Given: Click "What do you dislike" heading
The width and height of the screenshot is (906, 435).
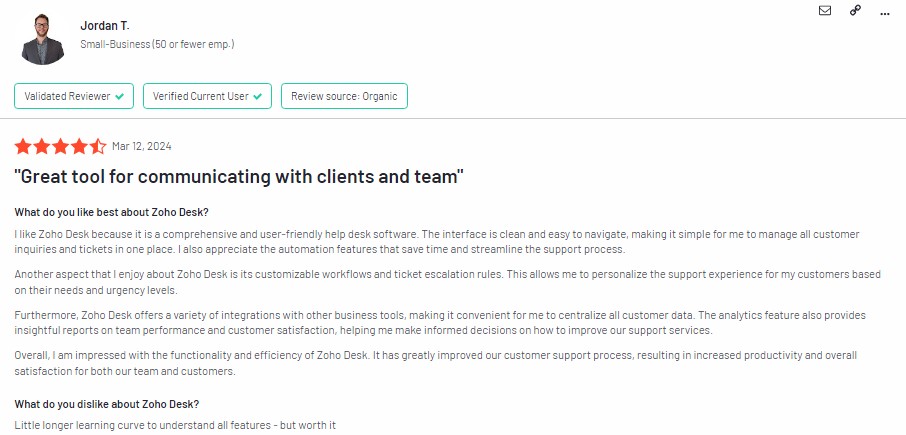Looking at the screenshot, I should 106,404.
